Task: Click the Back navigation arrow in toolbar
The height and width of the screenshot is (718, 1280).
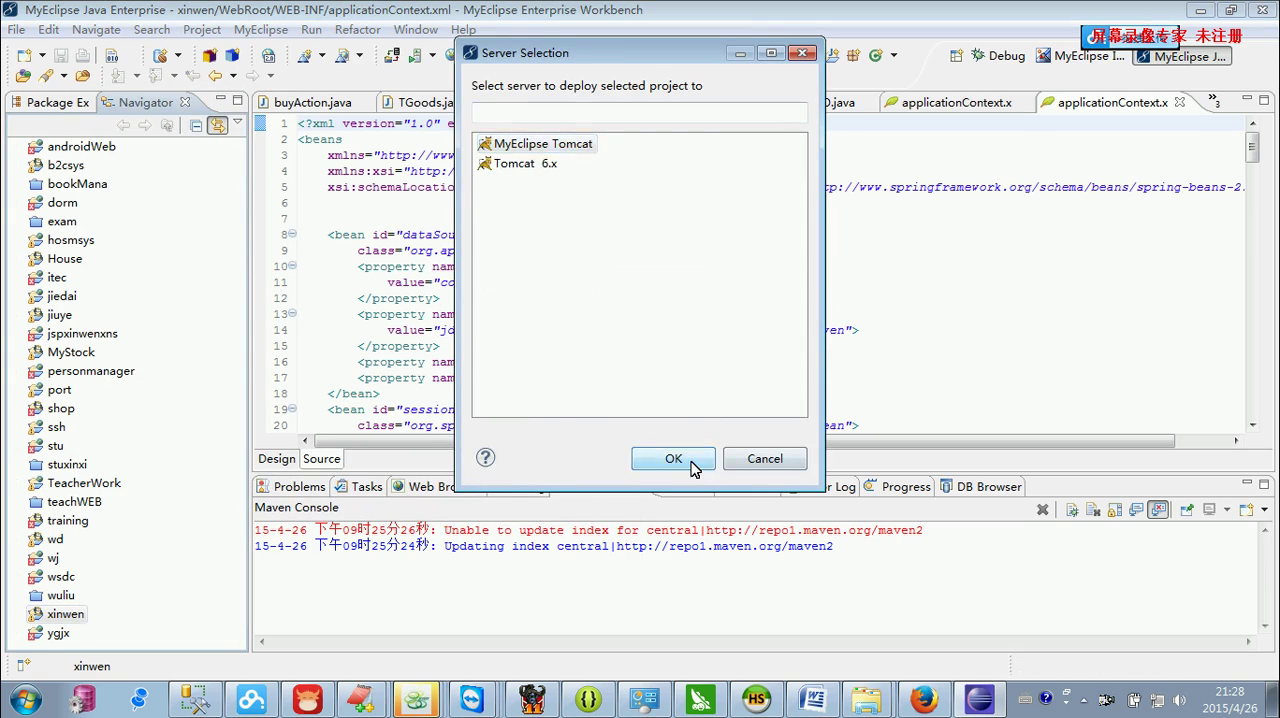Action: 215,76
